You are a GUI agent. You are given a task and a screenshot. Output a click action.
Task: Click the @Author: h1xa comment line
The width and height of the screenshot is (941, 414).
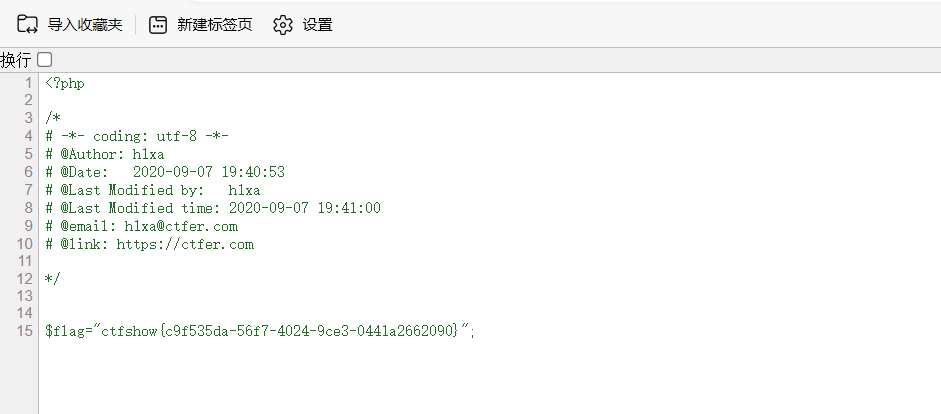(x=104, y=154)
